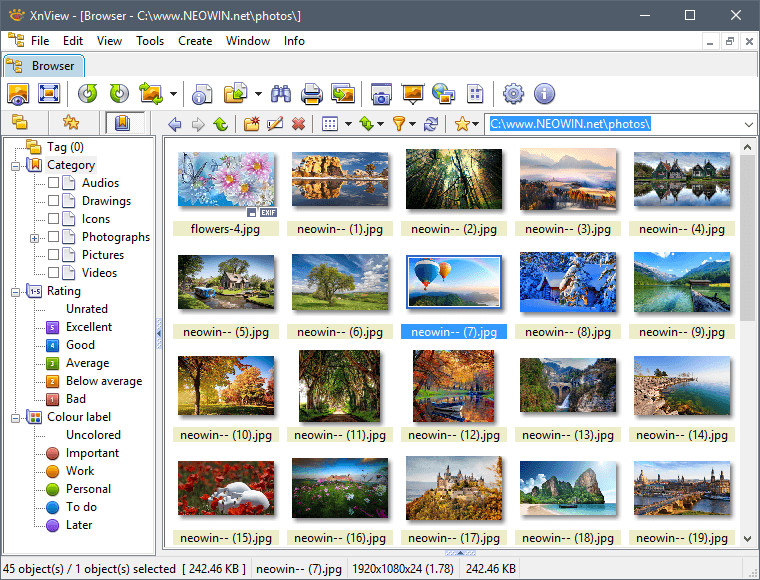Screen dimensions: 760x580
Task: Open Settings via the gear icon
Action: click(x=513, y=94)
